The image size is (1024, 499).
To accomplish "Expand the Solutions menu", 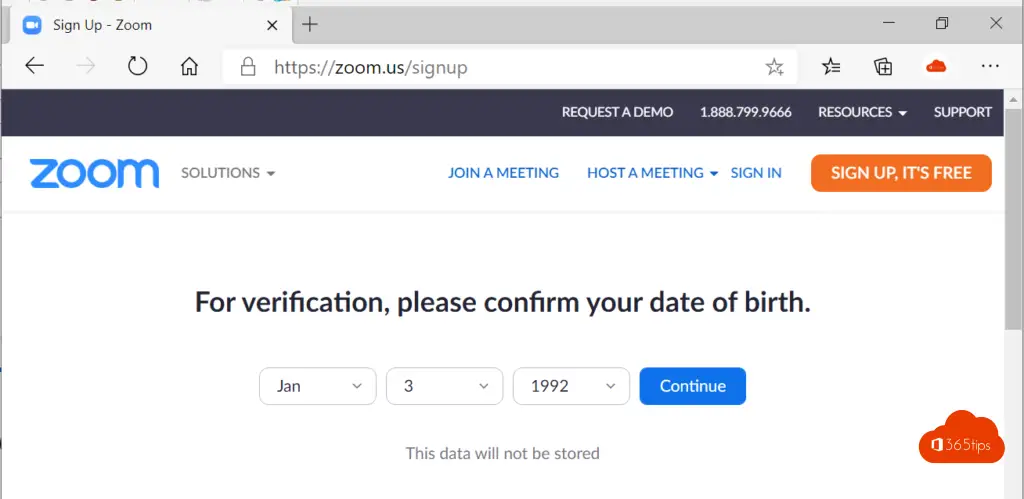I will click(x=227, y=173).
